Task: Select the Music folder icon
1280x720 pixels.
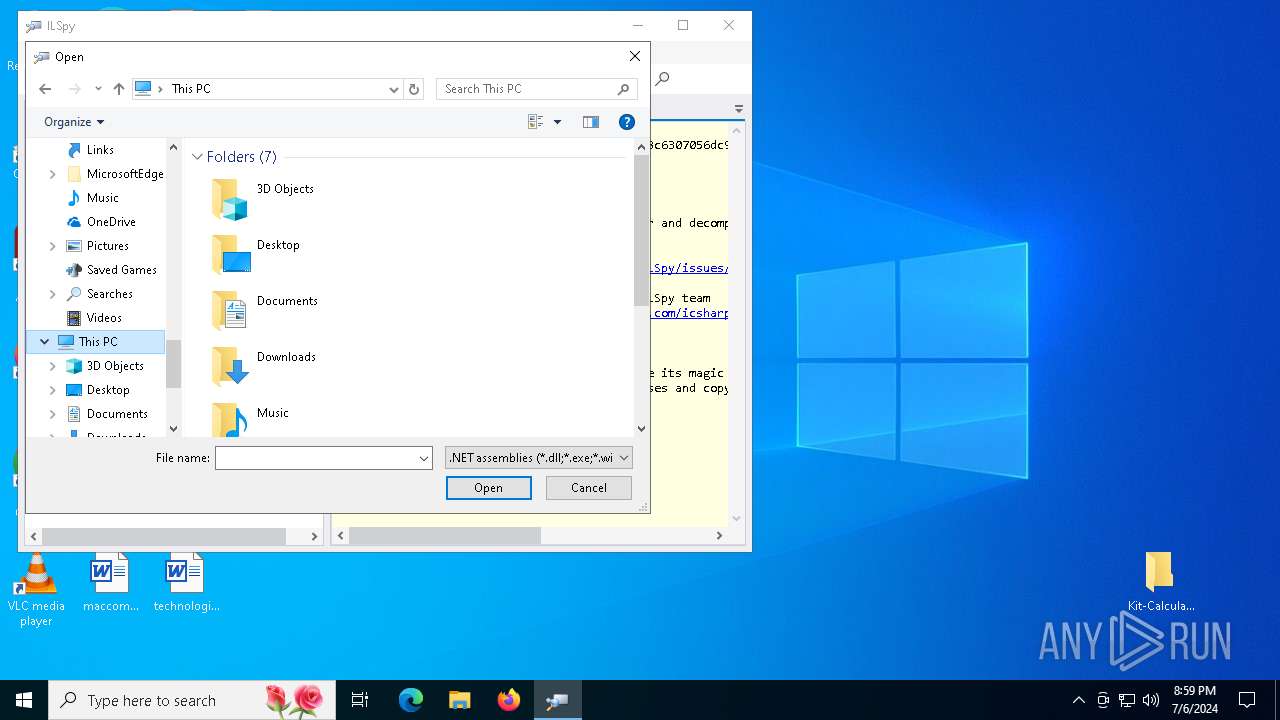Action: click(x=230, y=420)
